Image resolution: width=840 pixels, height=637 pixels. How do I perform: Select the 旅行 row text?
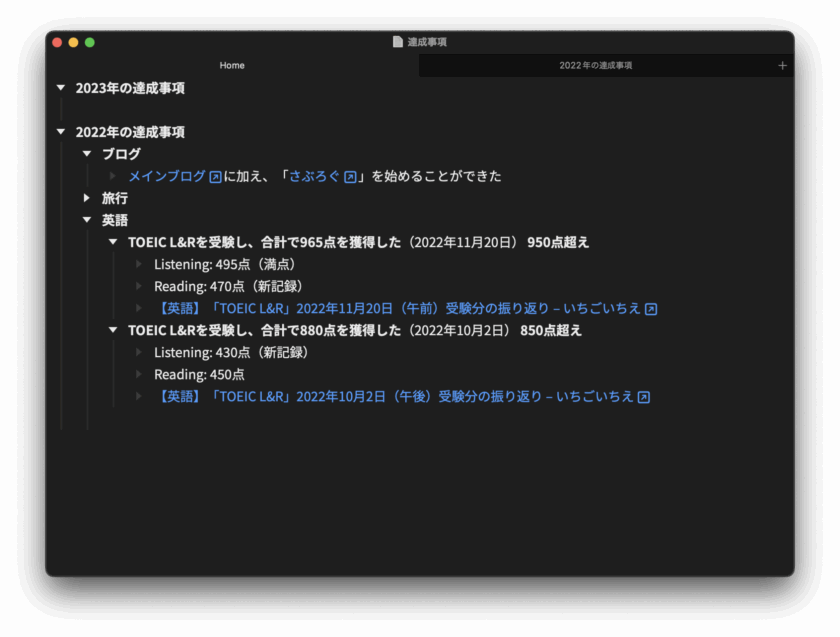click(115, 198)
